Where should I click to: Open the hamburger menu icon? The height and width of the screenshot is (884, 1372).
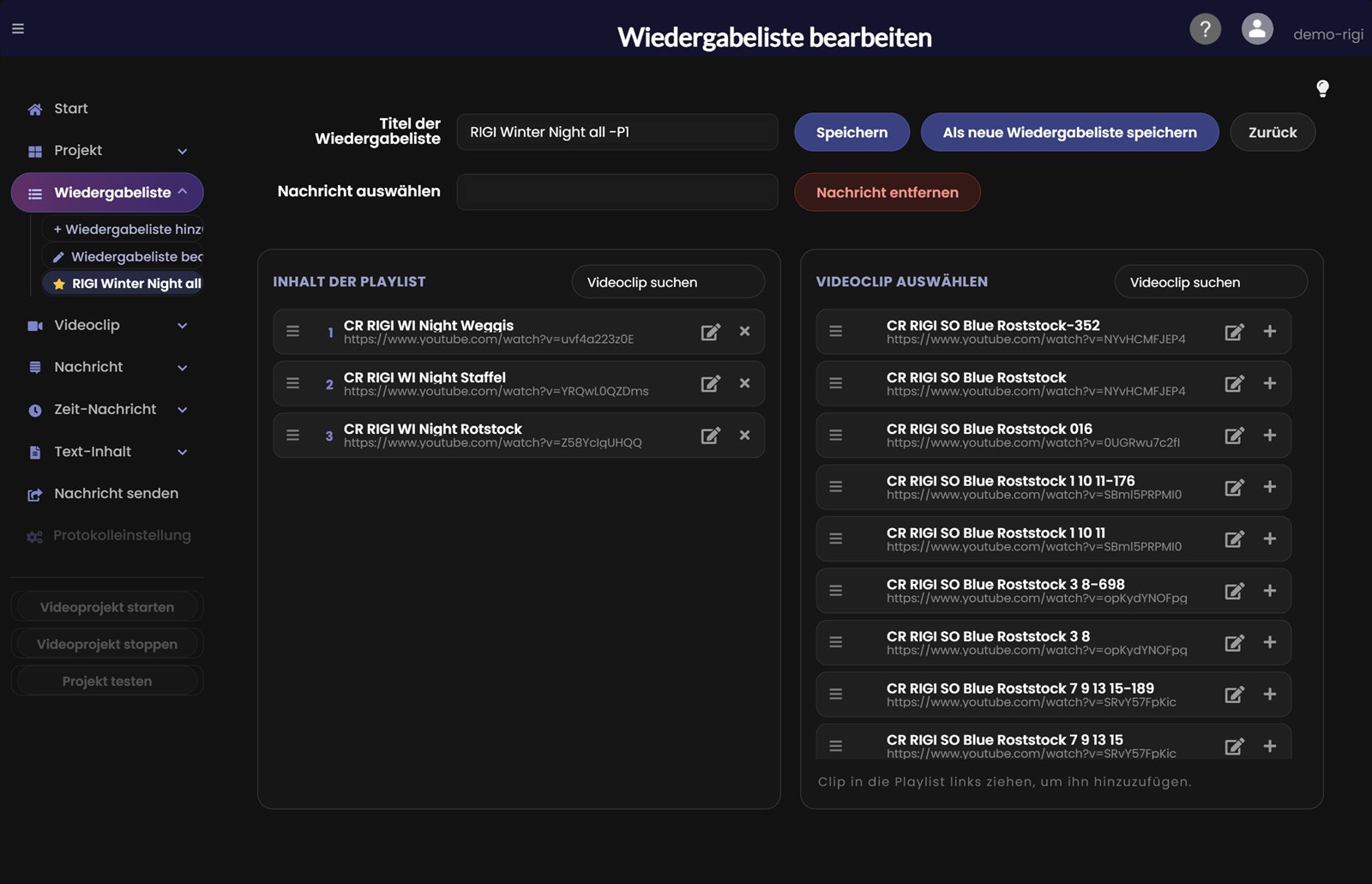pos(18,28)
